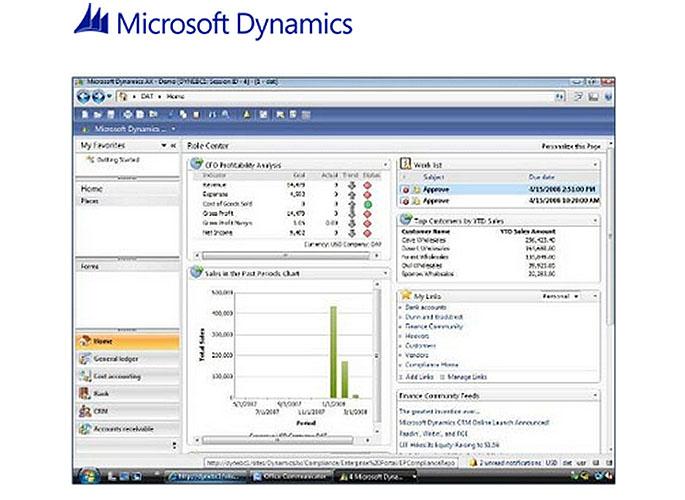
Task: Click the Open folder toolbar icon
Action: 97,114
